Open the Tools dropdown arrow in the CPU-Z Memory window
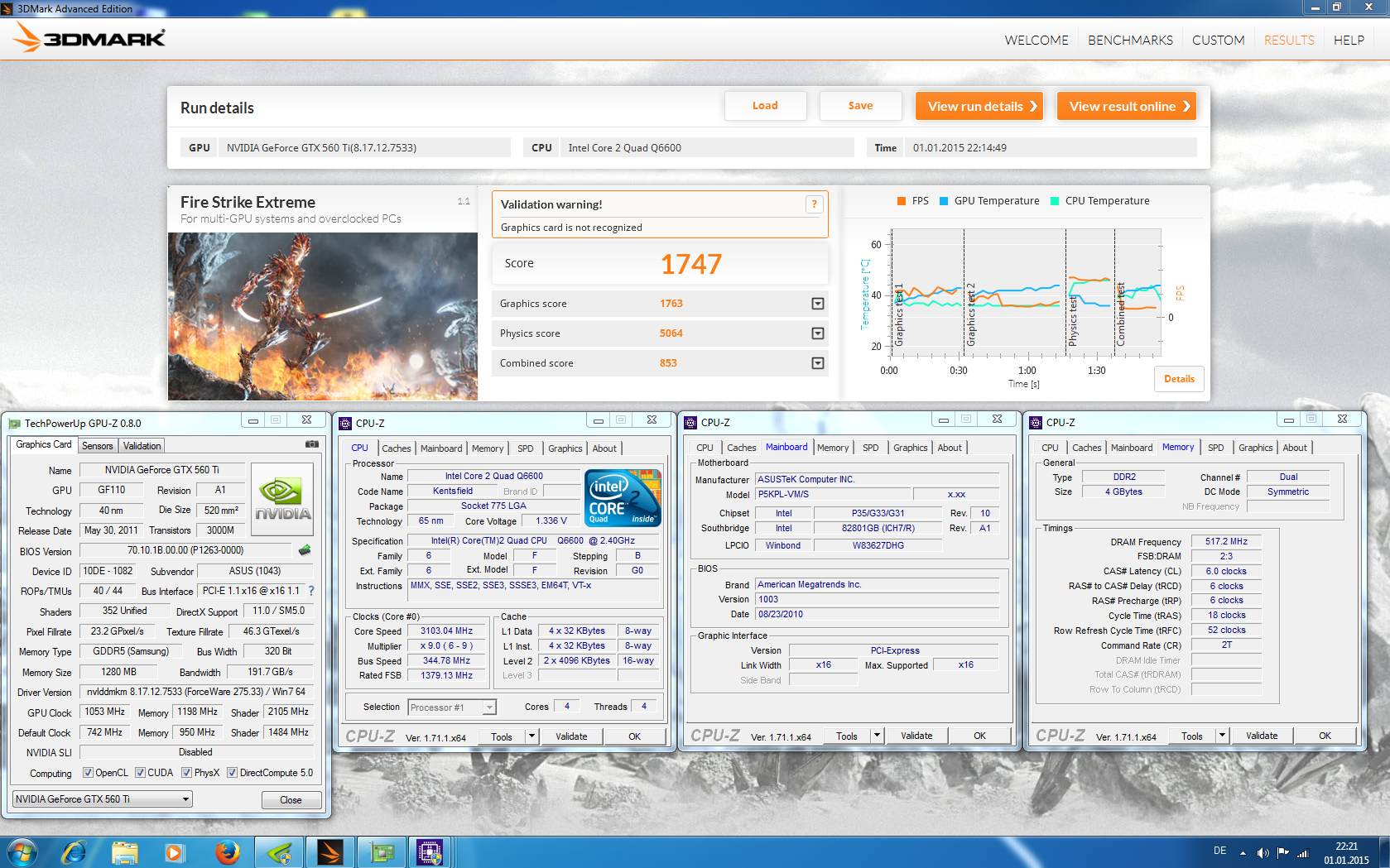Screen dimensions: 1390x868 pos(1222,736)
